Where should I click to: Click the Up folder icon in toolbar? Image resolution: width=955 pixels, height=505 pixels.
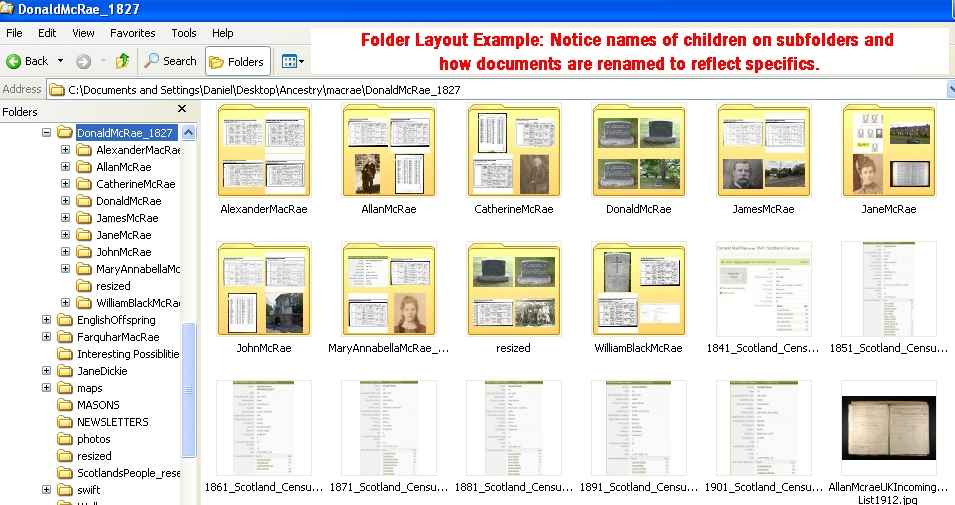point(122,61)
